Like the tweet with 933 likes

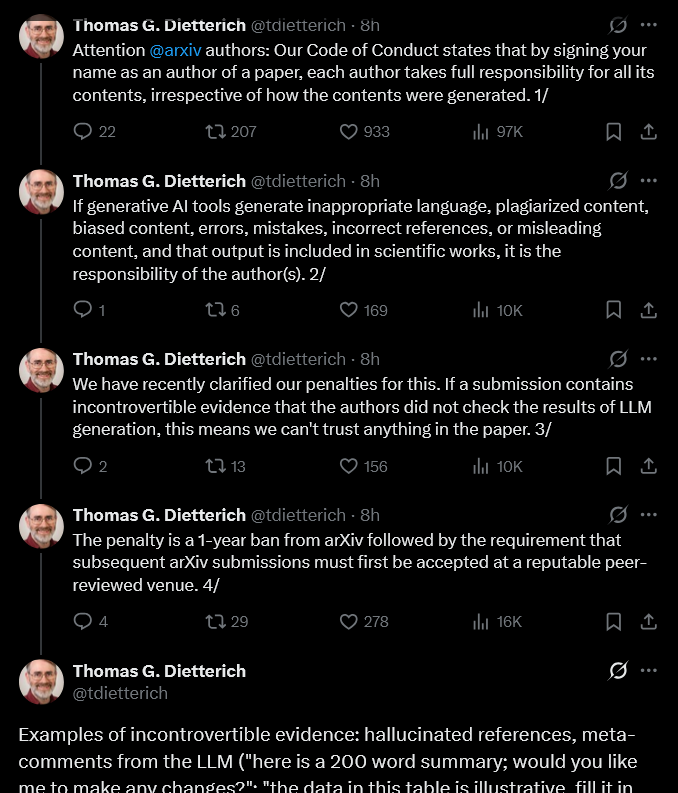coord(364,131)
